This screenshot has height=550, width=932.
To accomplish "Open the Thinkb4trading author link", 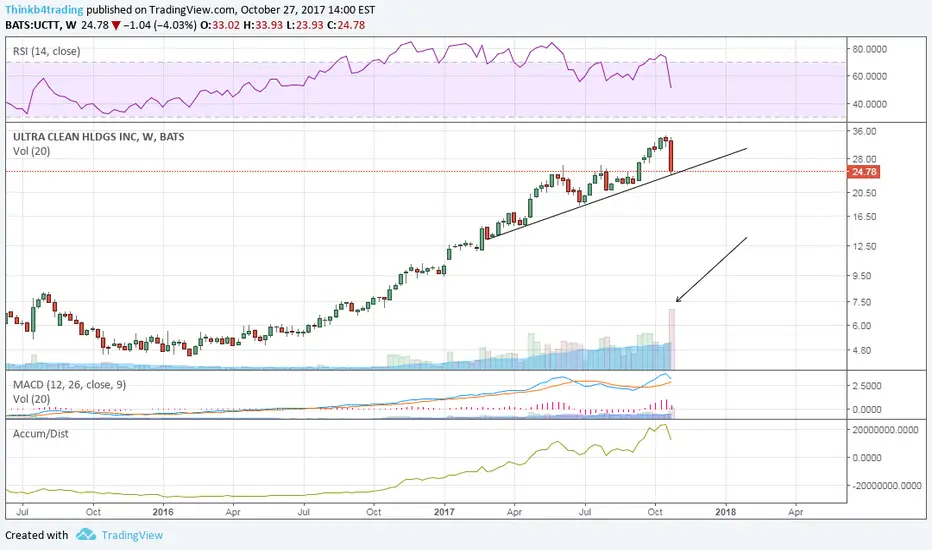I will pos(44,10).
